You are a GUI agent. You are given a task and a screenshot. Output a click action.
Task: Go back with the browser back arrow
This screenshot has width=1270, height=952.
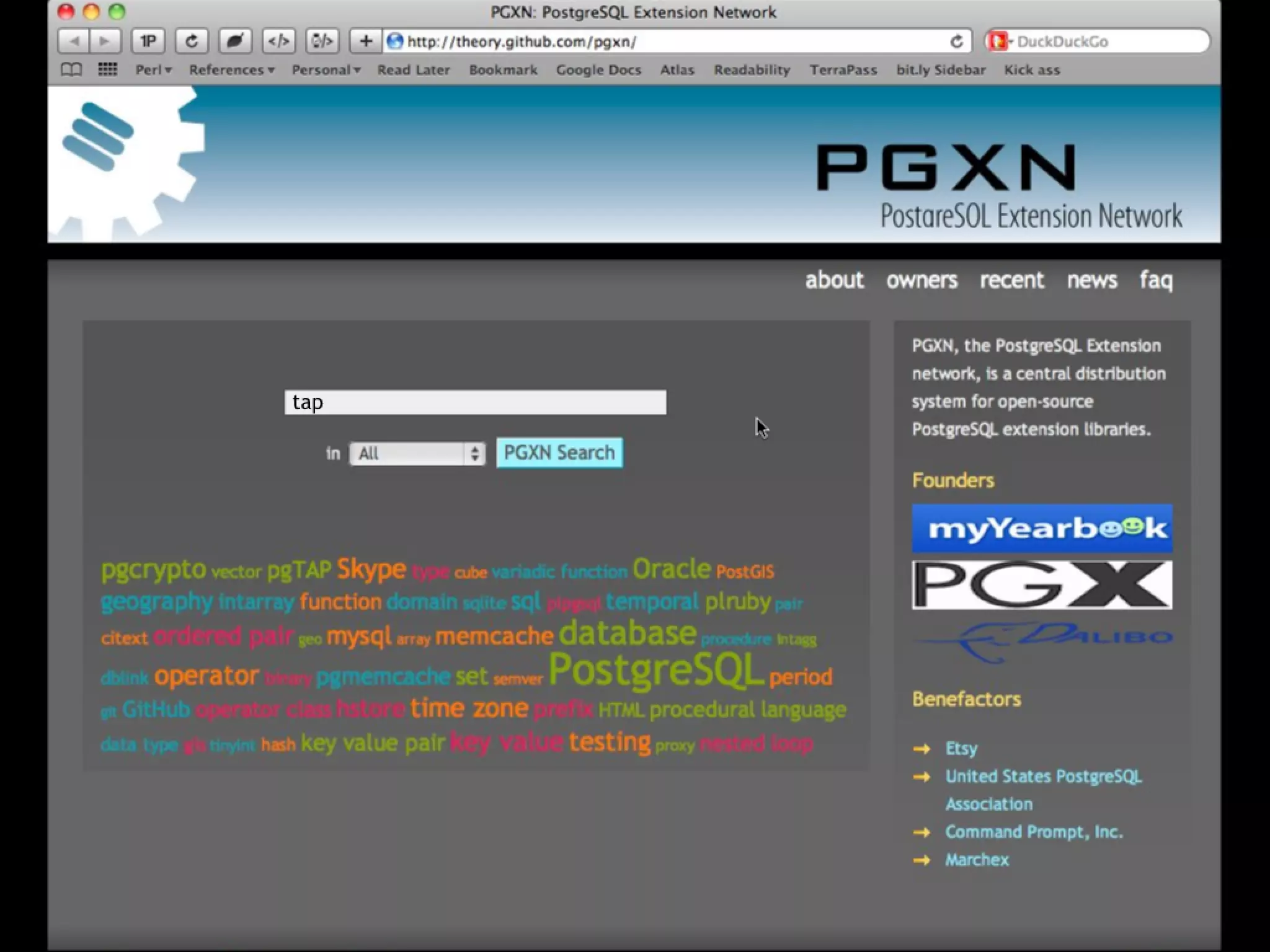(x=74, y=42)
